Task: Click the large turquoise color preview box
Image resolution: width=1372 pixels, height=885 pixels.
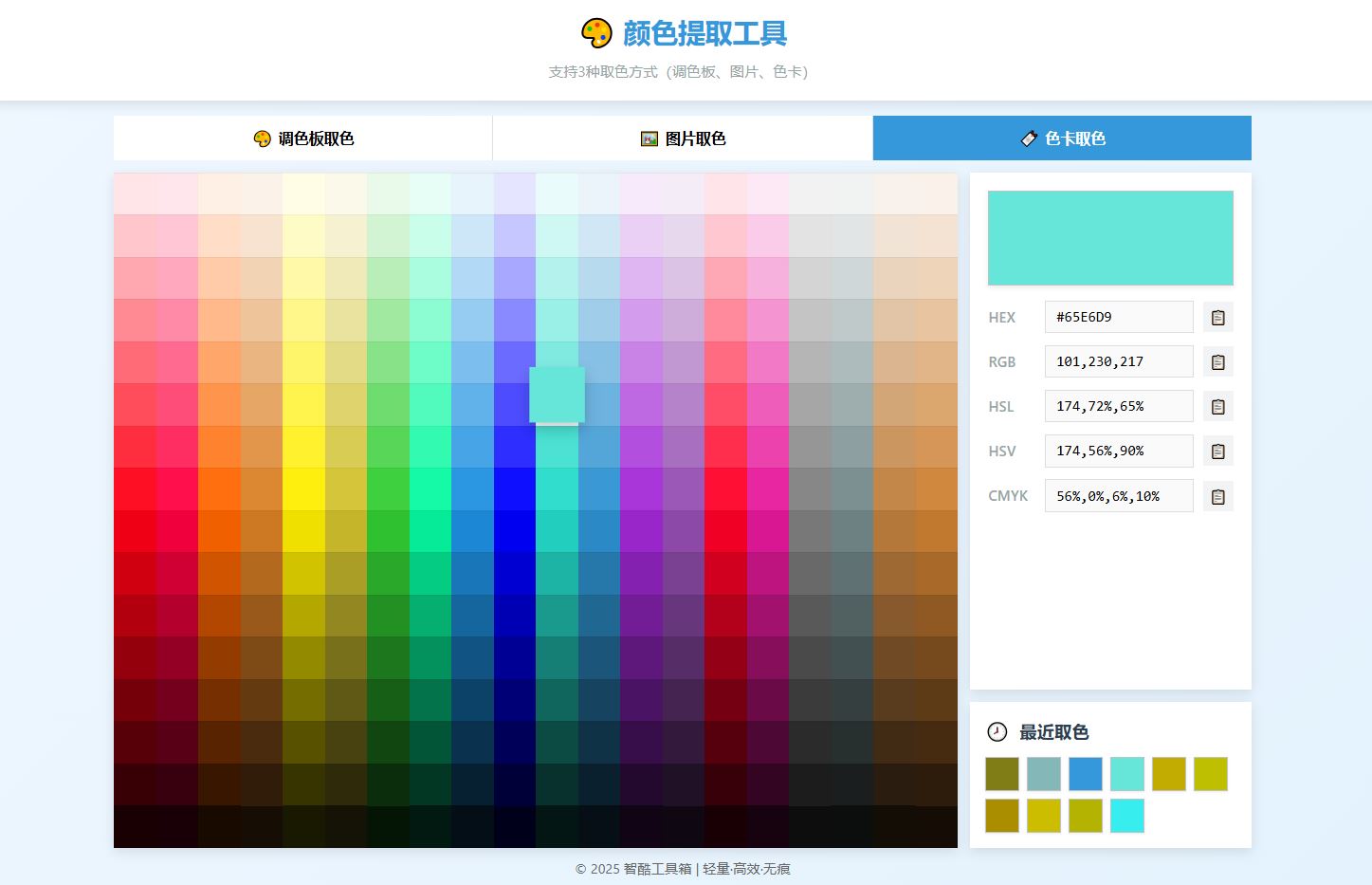Action: pyautogui.click(x=1110, y=238)
